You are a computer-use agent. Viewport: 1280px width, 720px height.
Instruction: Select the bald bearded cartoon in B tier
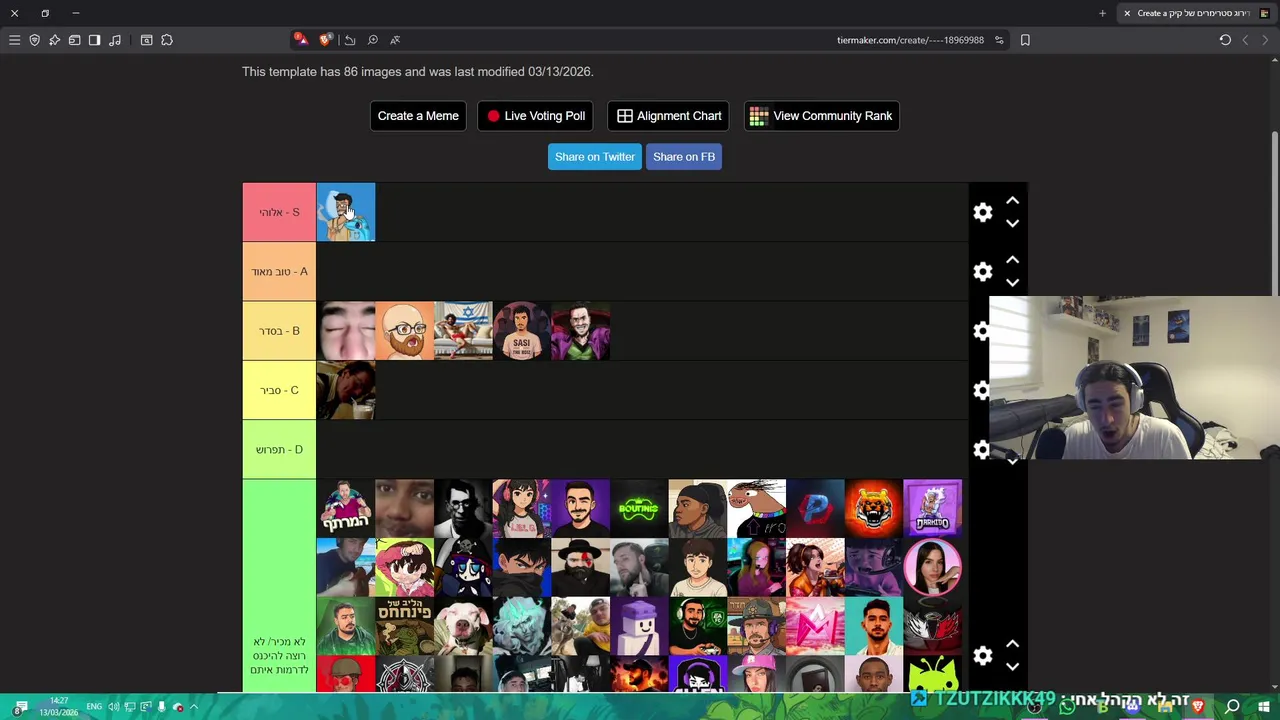pos(405,331)
